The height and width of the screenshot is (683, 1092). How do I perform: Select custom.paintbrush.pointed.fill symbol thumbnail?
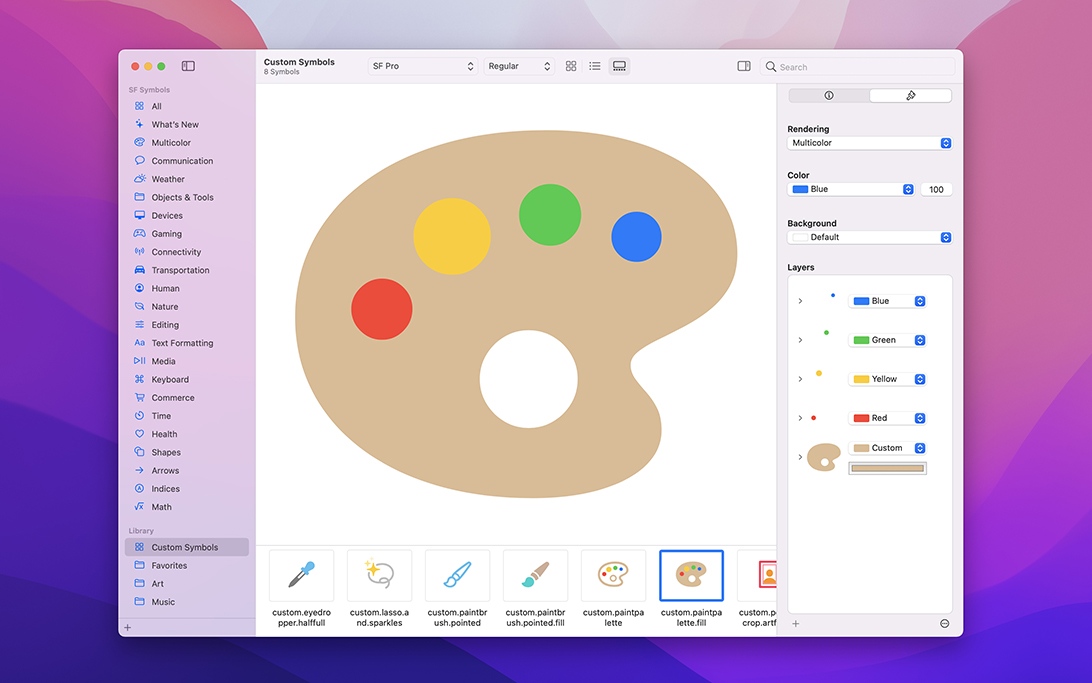coord(536,576)
